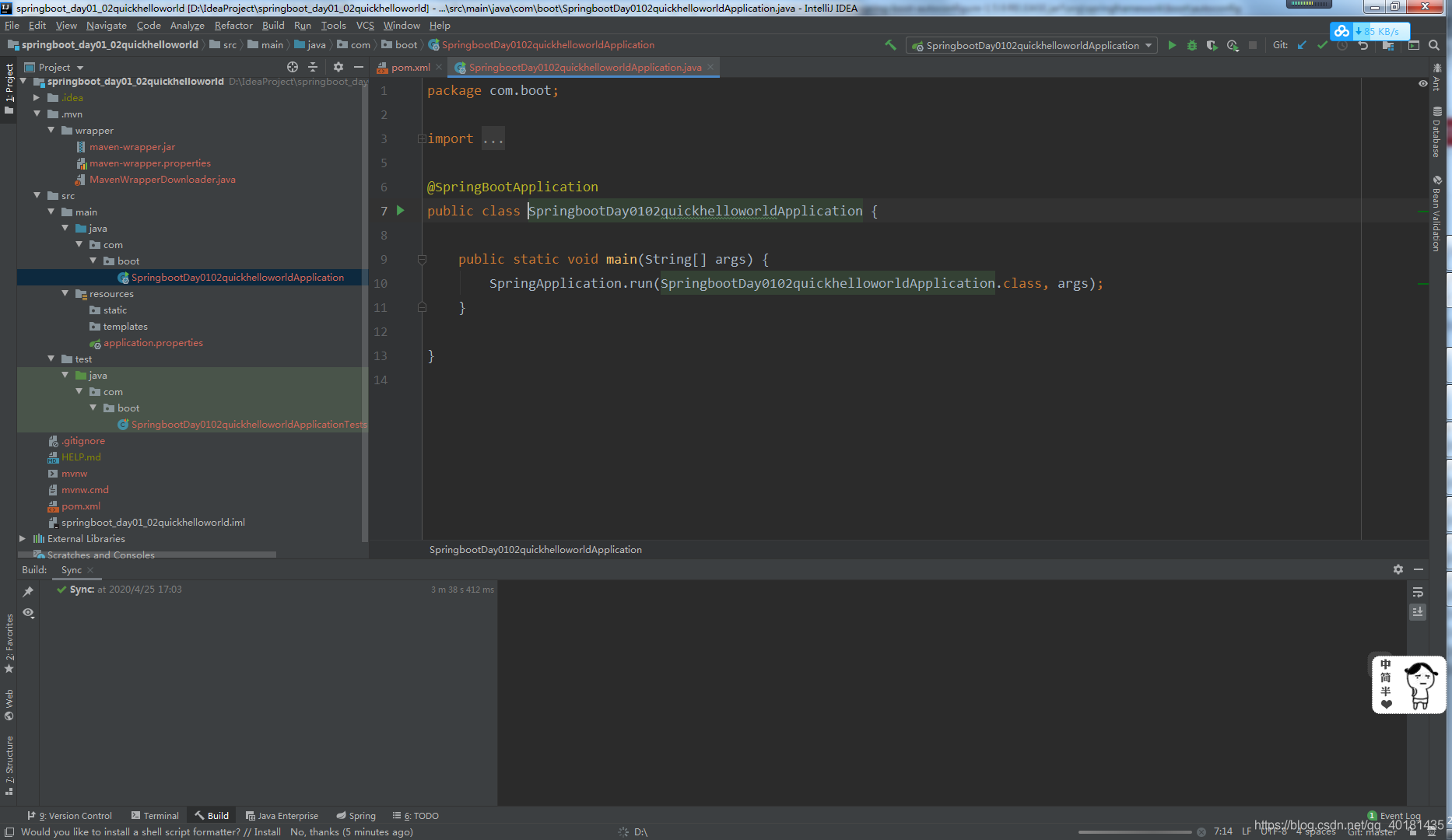Expand folded import statement
Screen dimensions: 1452x840
pyautogui.click(x=422, y=138)
